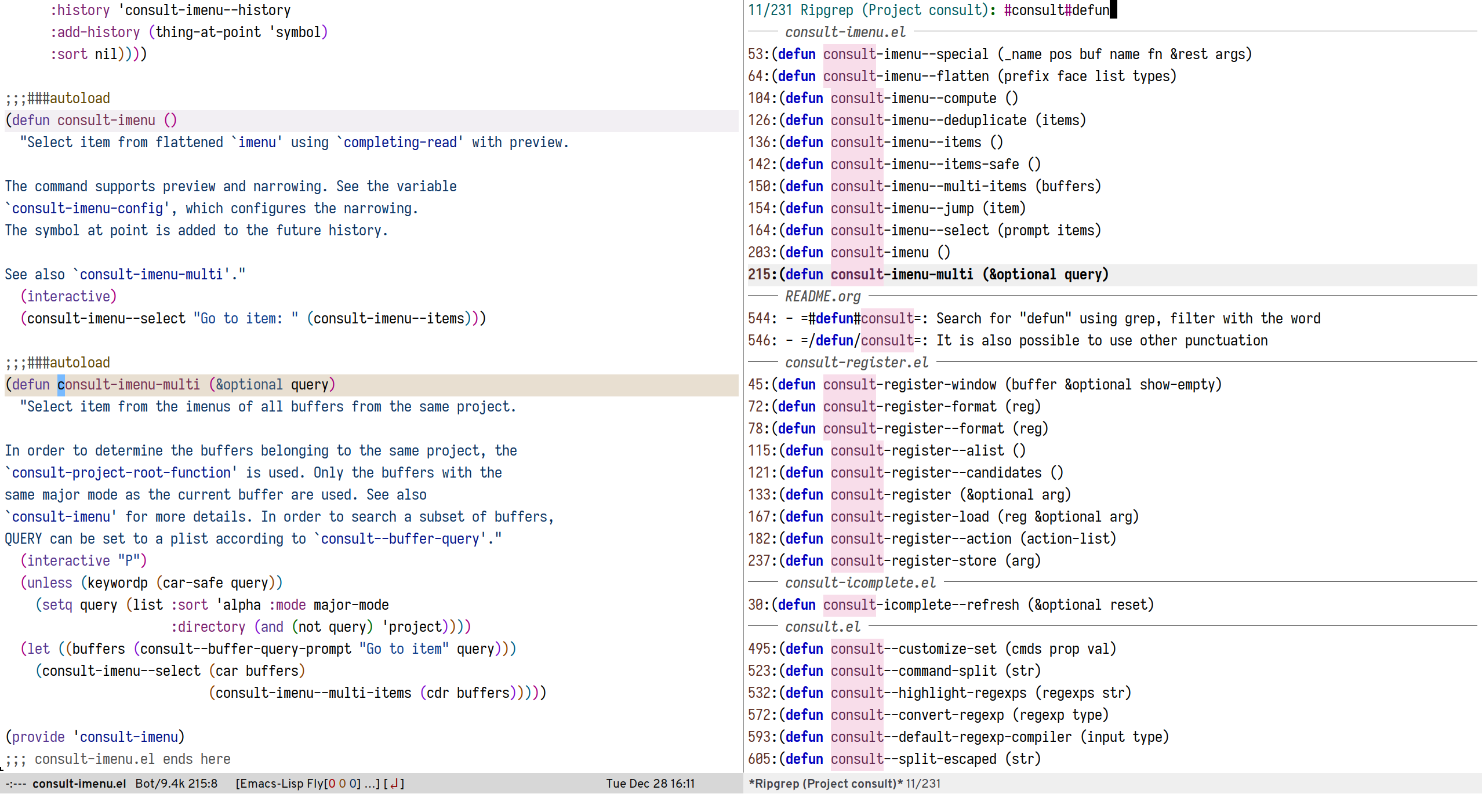This screenshot has width=1482, height=812.
Task: Select README result line 544
Action: click(x=1034, y=318)
